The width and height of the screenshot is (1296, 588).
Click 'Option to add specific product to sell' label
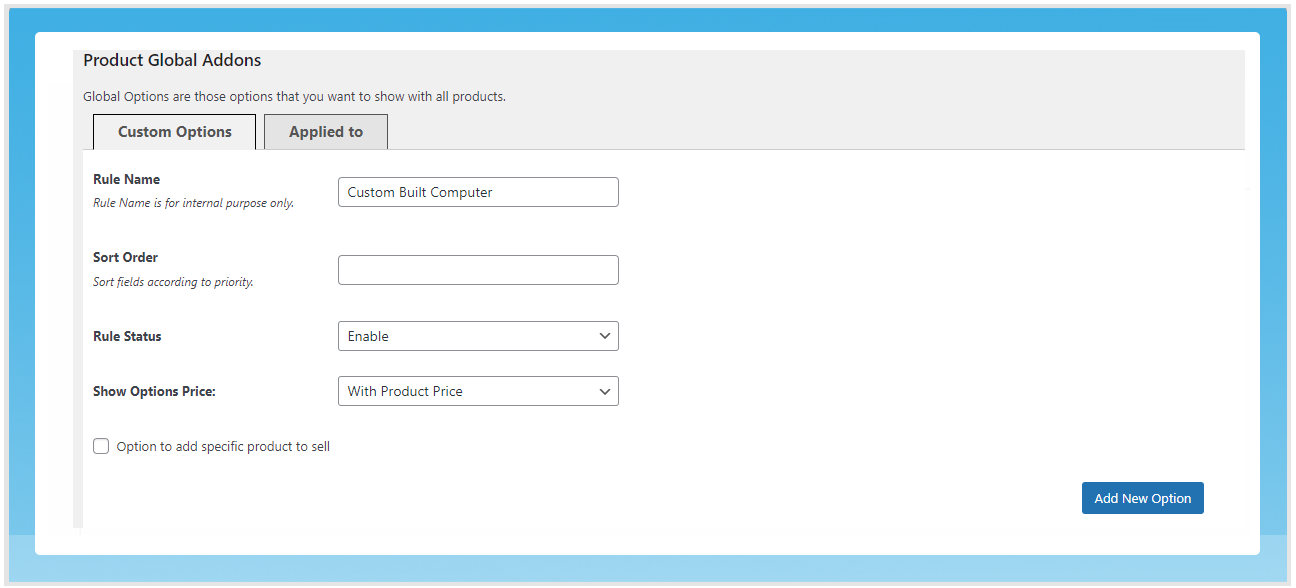pos(223,446)
